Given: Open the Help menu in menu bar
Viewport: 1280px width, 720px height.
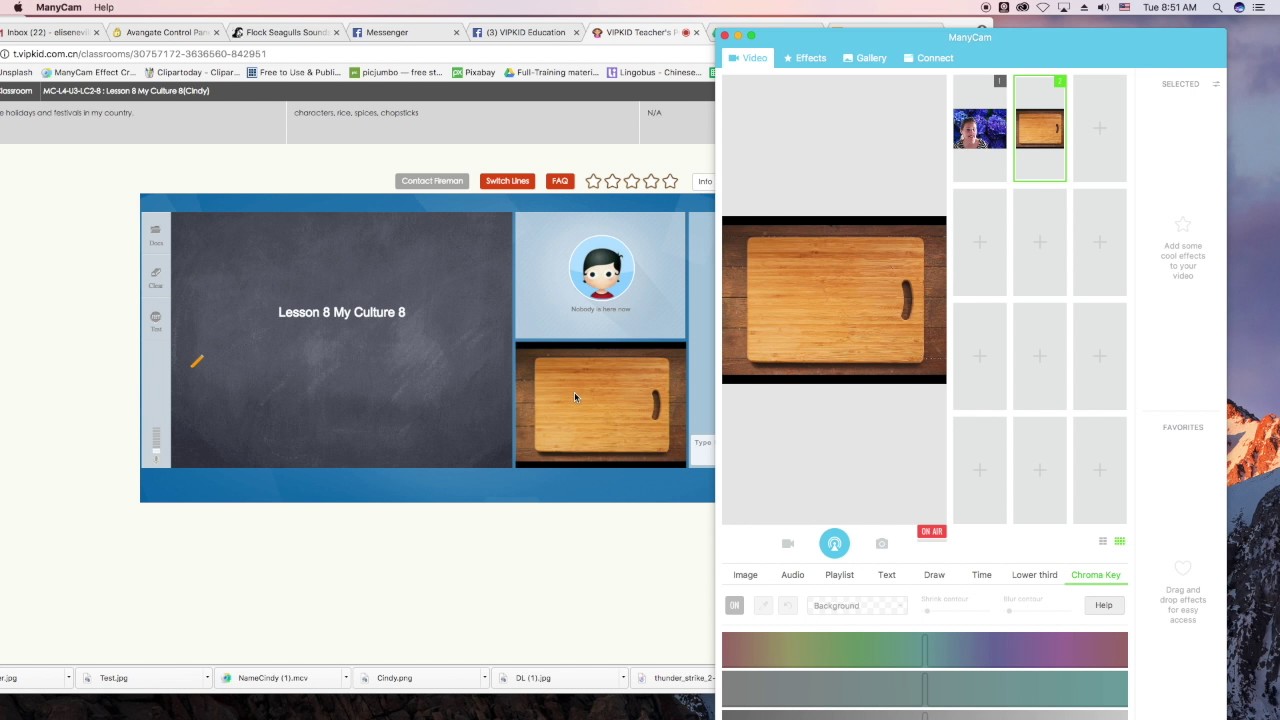Looking at the screenshot, I should tap(104, 7).
